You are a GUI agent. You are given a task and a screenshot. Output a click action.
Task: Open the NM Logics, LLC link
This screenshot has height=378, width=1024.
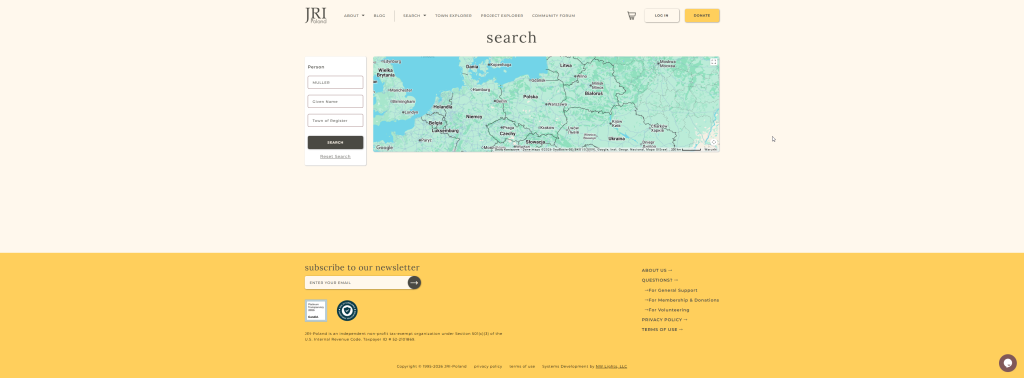(611, 366)
